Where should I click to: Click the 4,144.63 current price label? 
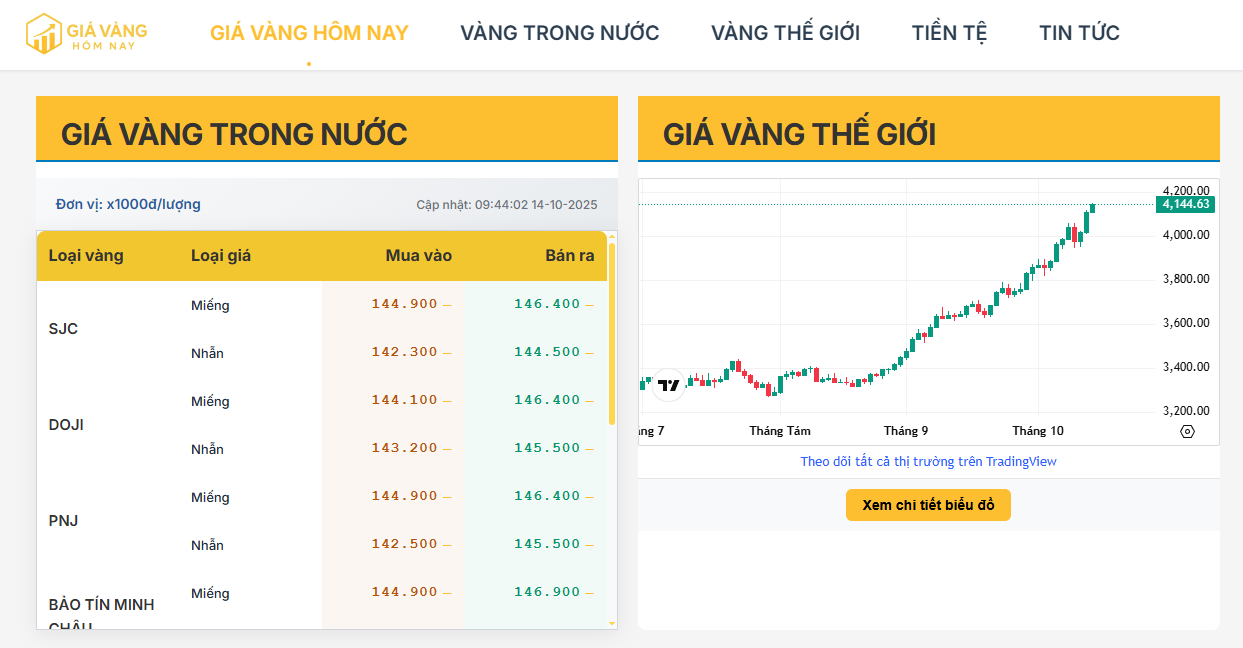1186,204
